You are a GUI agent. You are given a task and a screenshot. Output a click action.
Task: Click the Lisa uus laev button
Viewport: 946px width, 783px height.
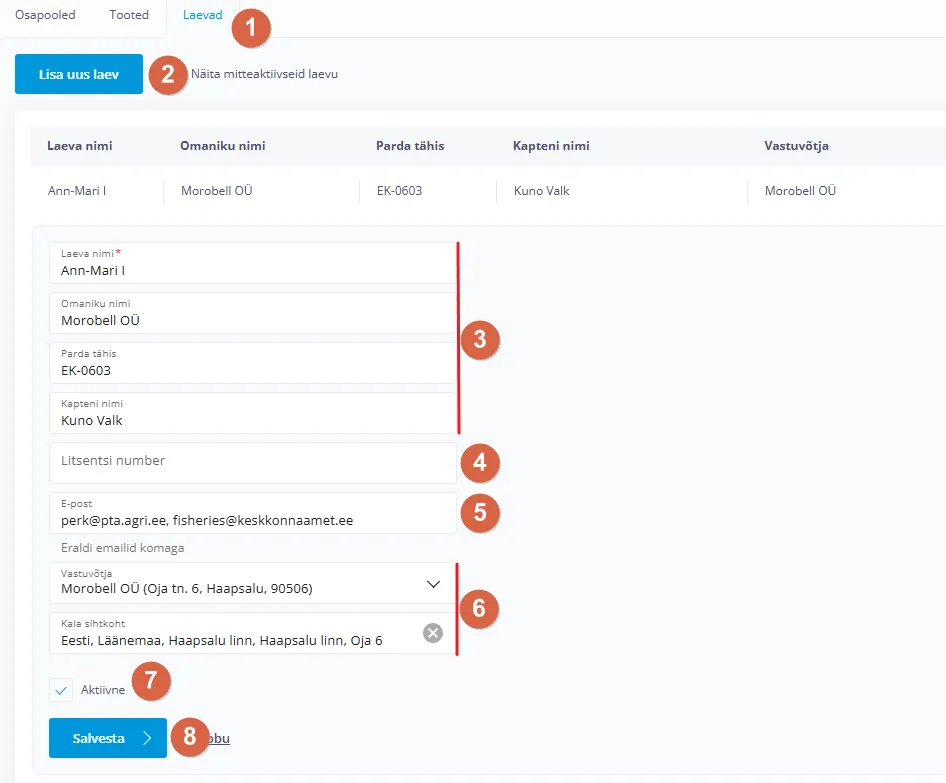[x=79, y=74]
